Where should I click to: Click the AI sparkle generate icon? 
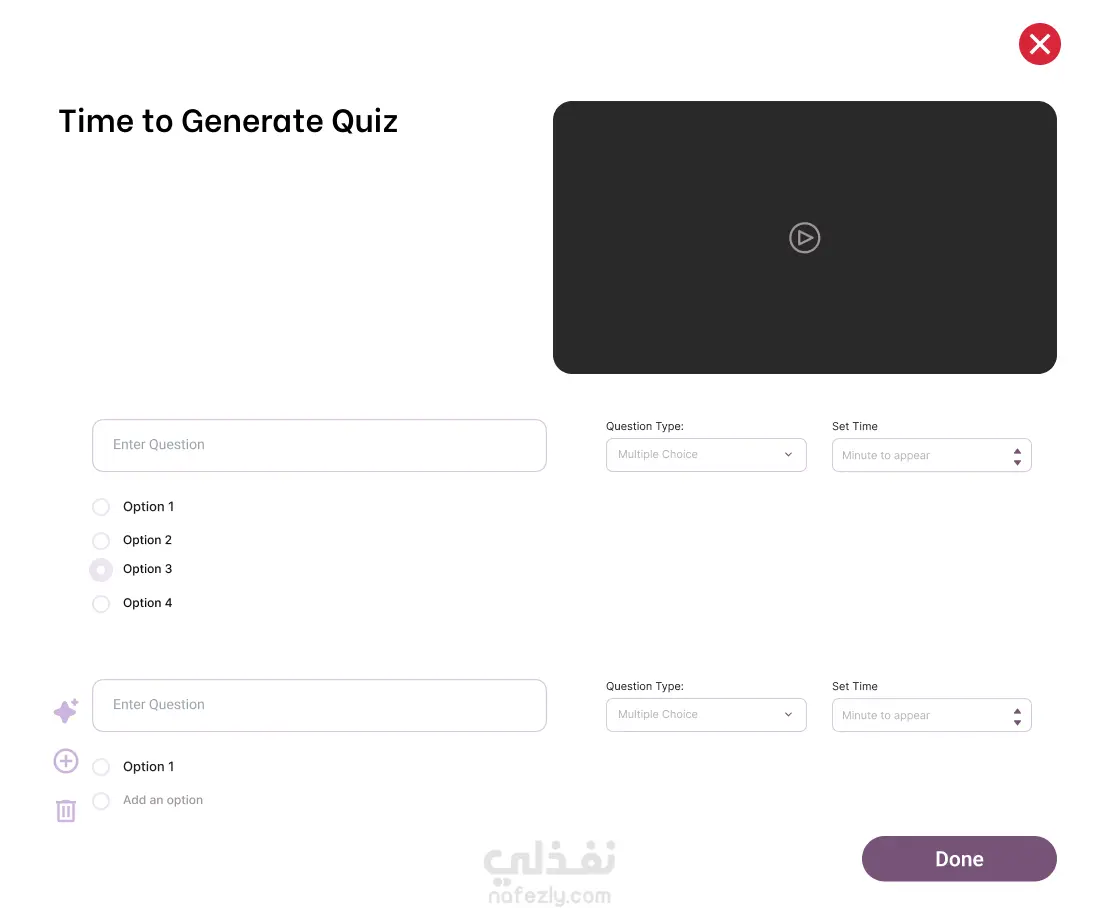click(66, 711)
